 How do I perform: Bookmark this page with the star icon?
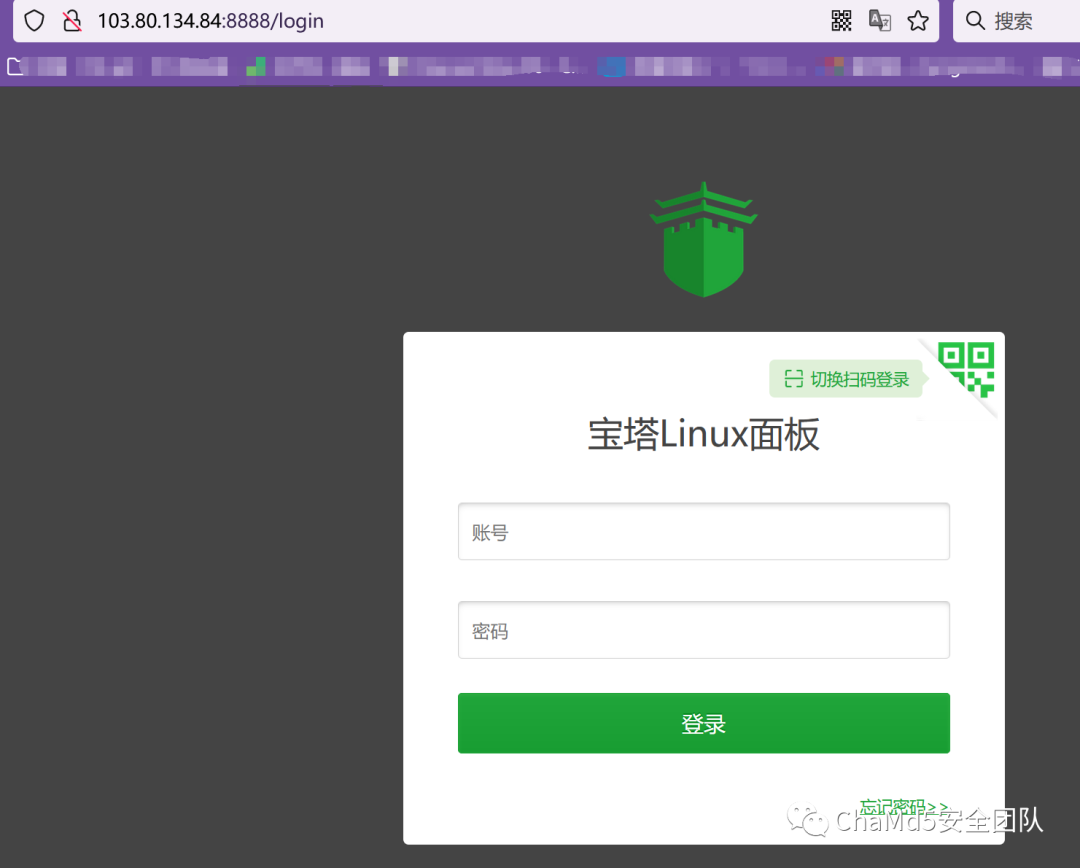[x=917, y=21]
